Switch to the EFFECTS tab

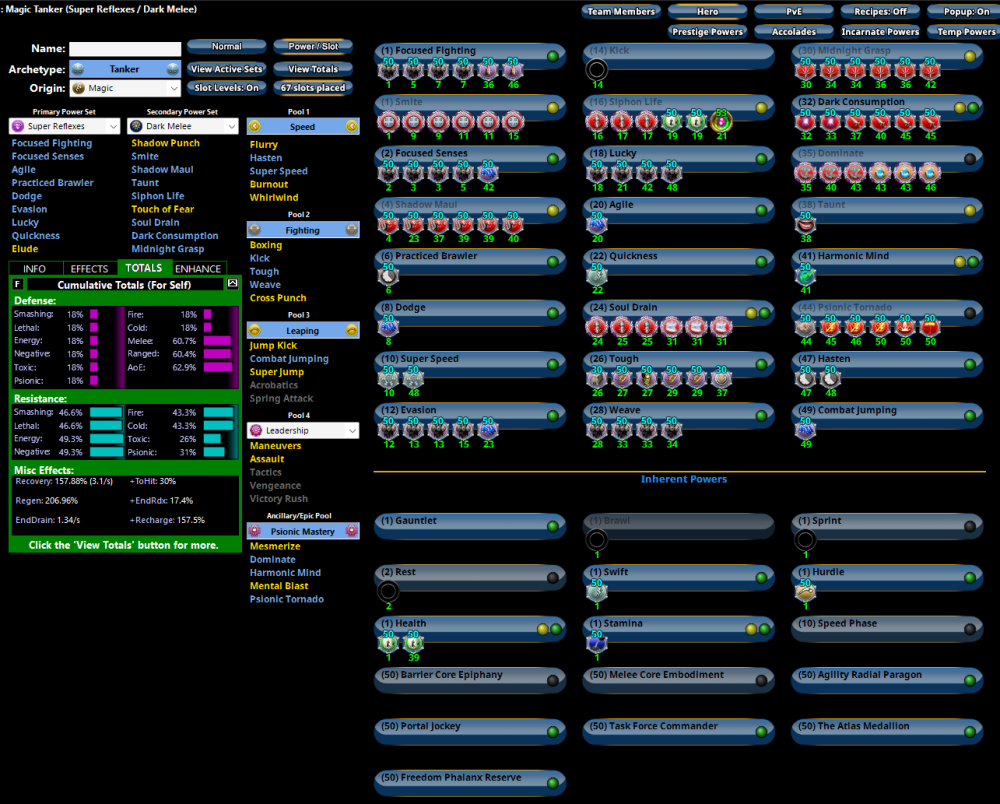tap(90, 269)
